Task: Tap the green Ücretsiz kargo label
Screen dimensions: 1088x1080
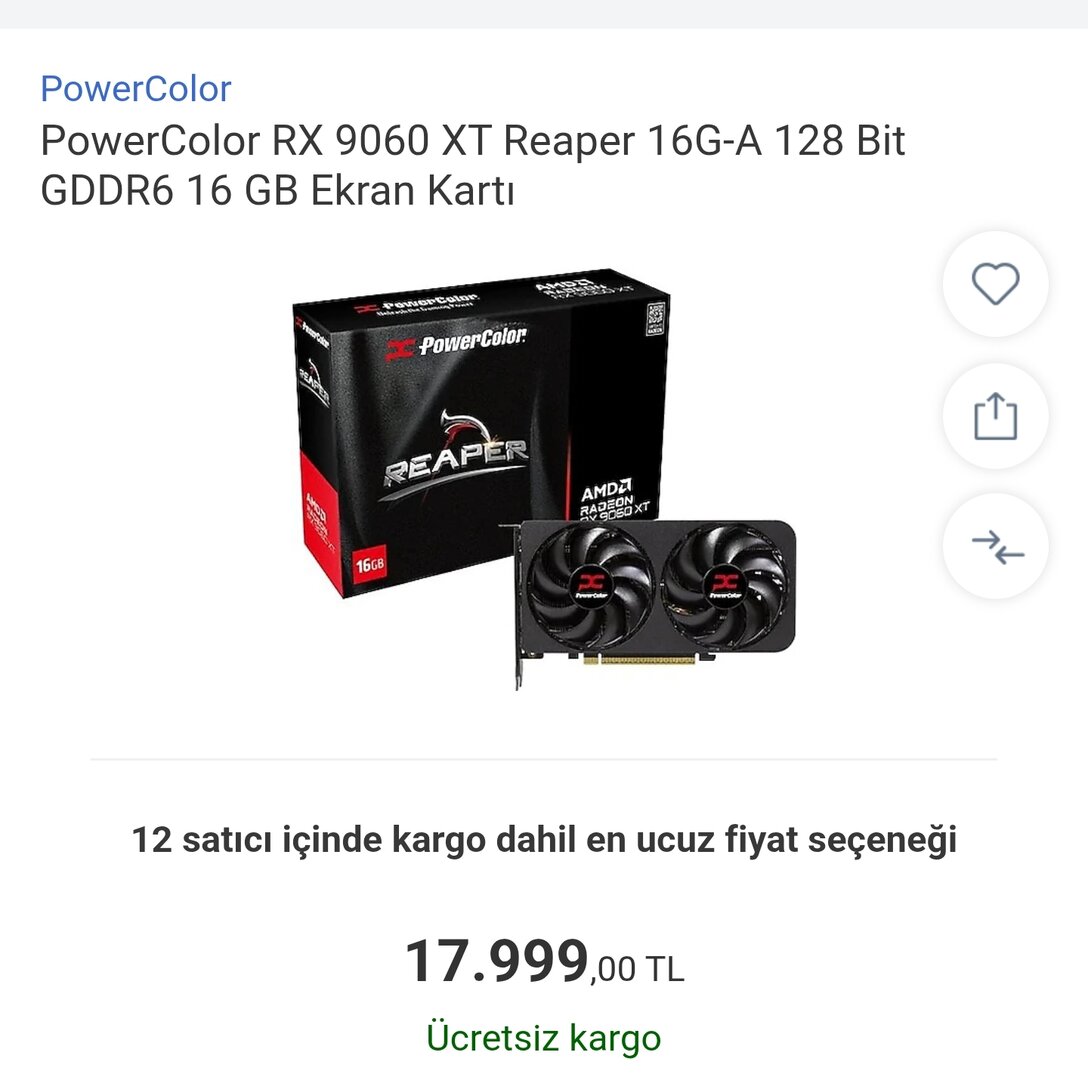Action: pos(543,1038)
